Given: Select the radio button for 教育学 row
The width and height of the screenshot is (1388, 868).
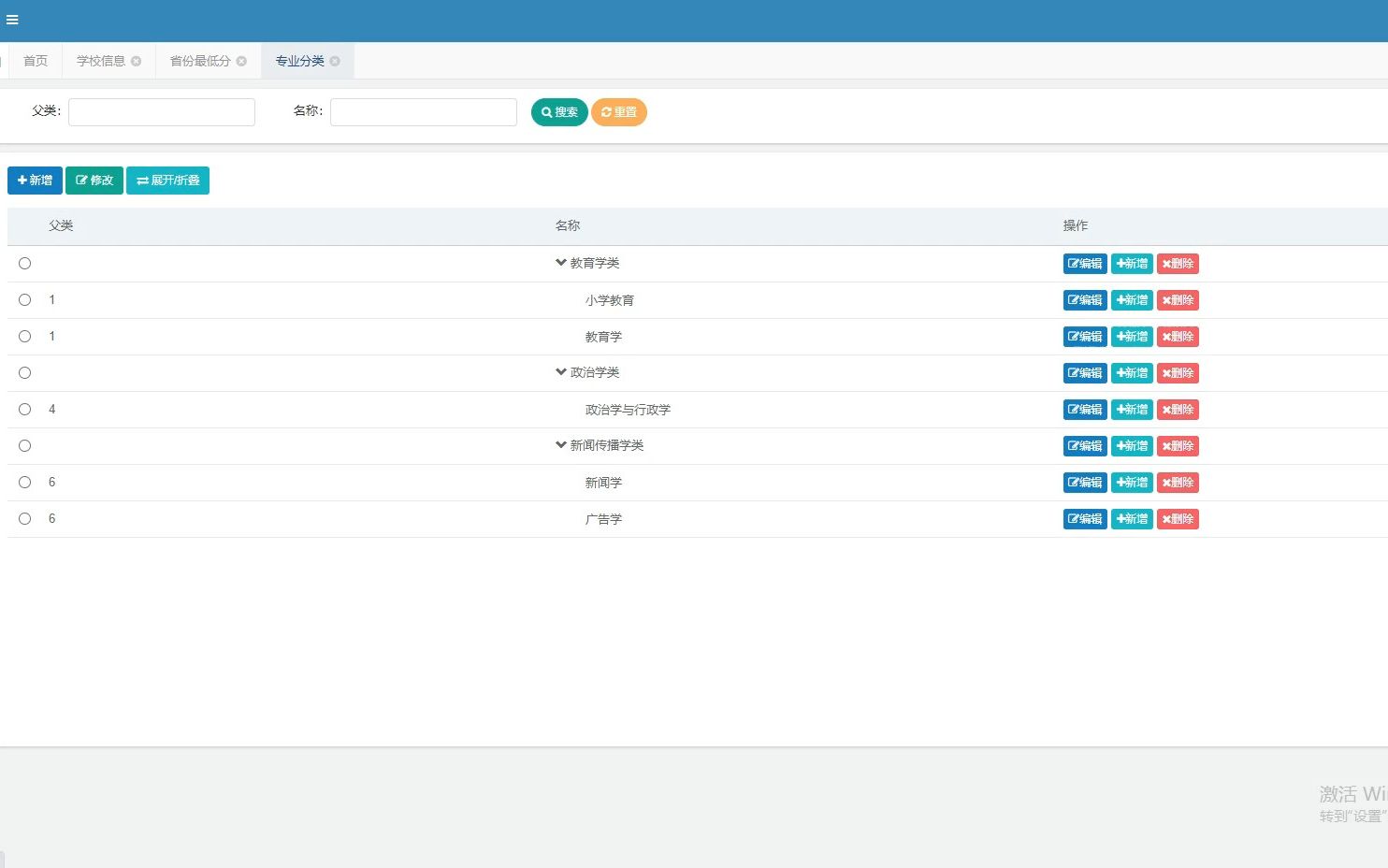Looking at the screenshot, I should (x=25, y=337).
